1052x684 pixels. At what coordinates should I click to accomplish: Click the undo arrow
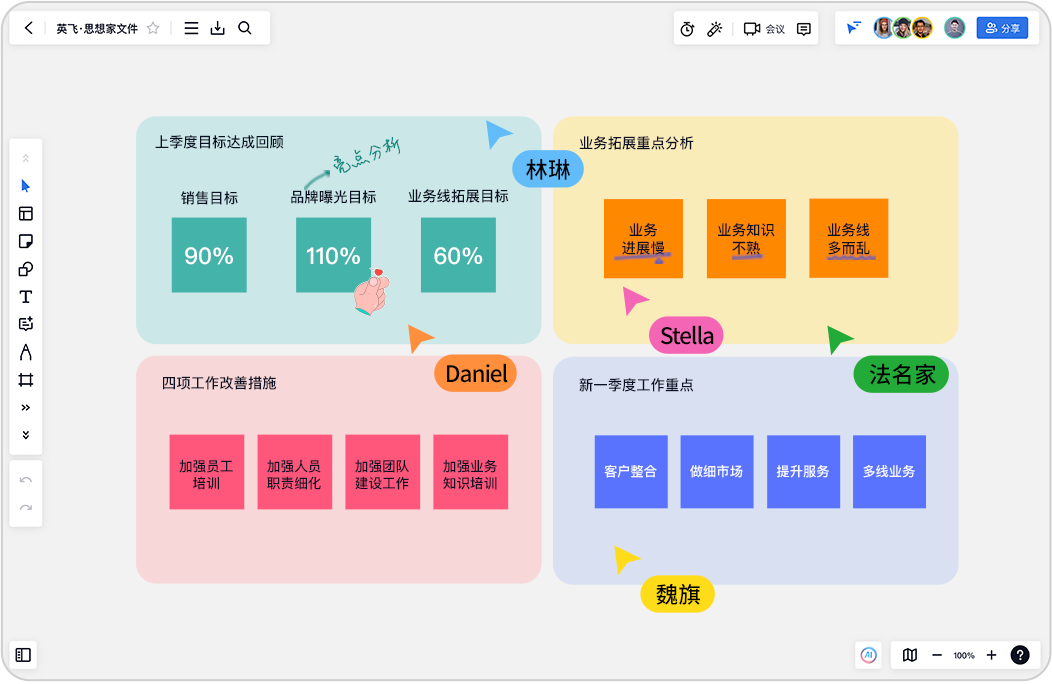coord(25,480)
